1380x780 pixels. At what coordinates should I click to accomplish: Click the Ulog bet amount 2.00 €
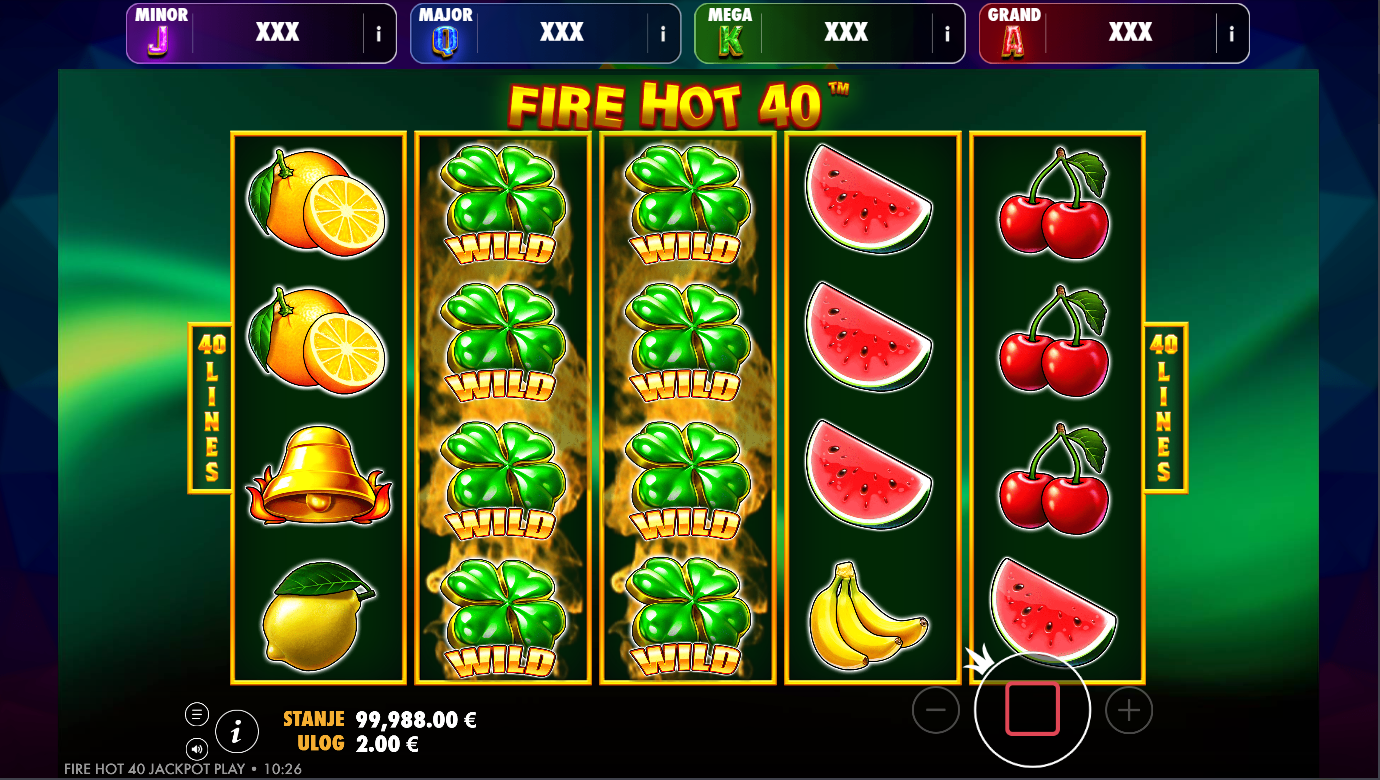(x=387, y=744)
